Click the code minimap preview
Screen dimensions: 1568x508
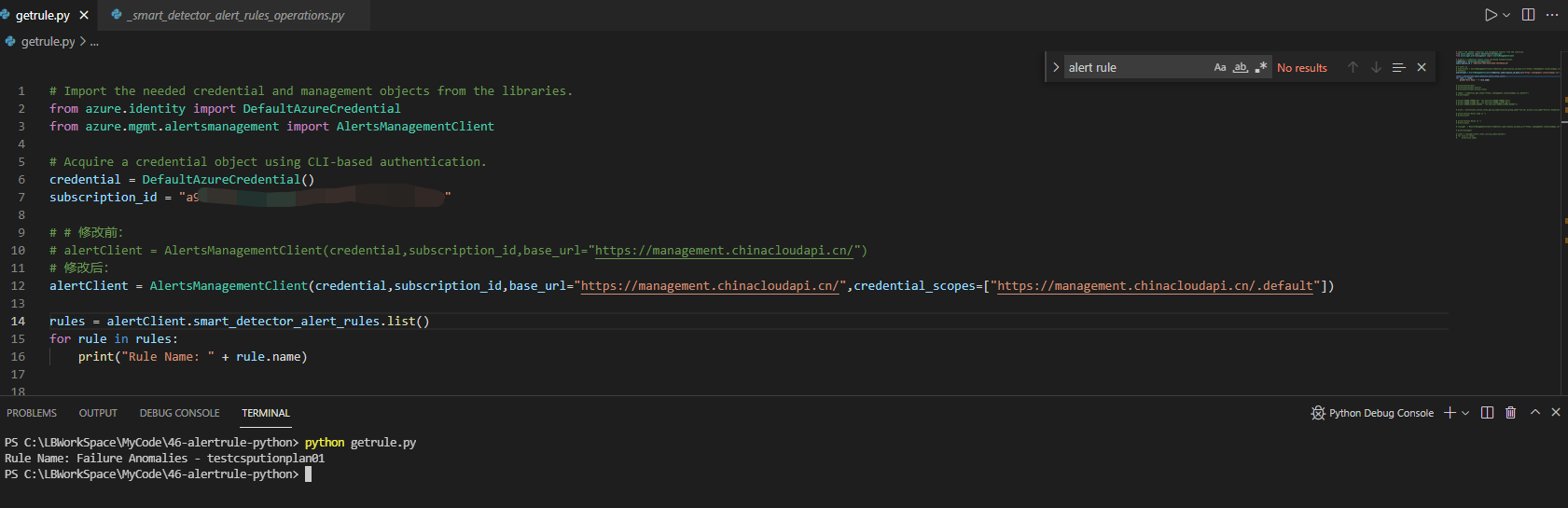(1506, 93)
